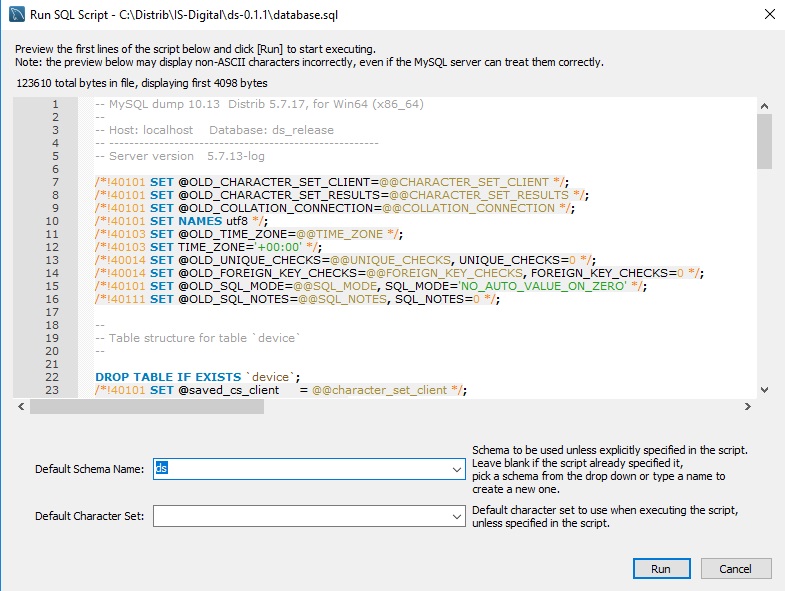Click the SET NAMES utf8 line

[x=181, y=221]
